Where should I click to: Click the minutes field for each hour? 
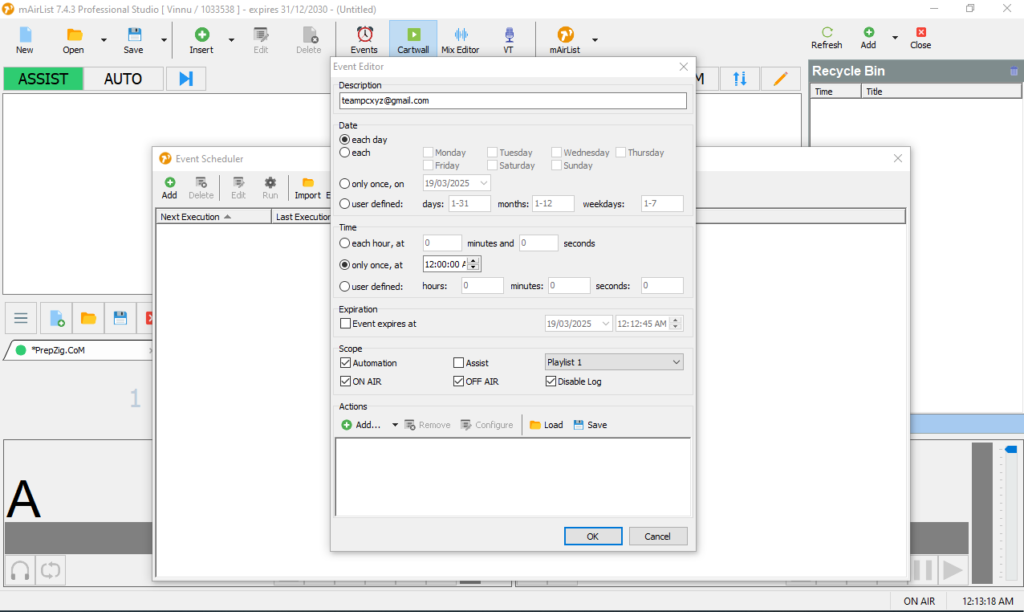tap(442, 243)
